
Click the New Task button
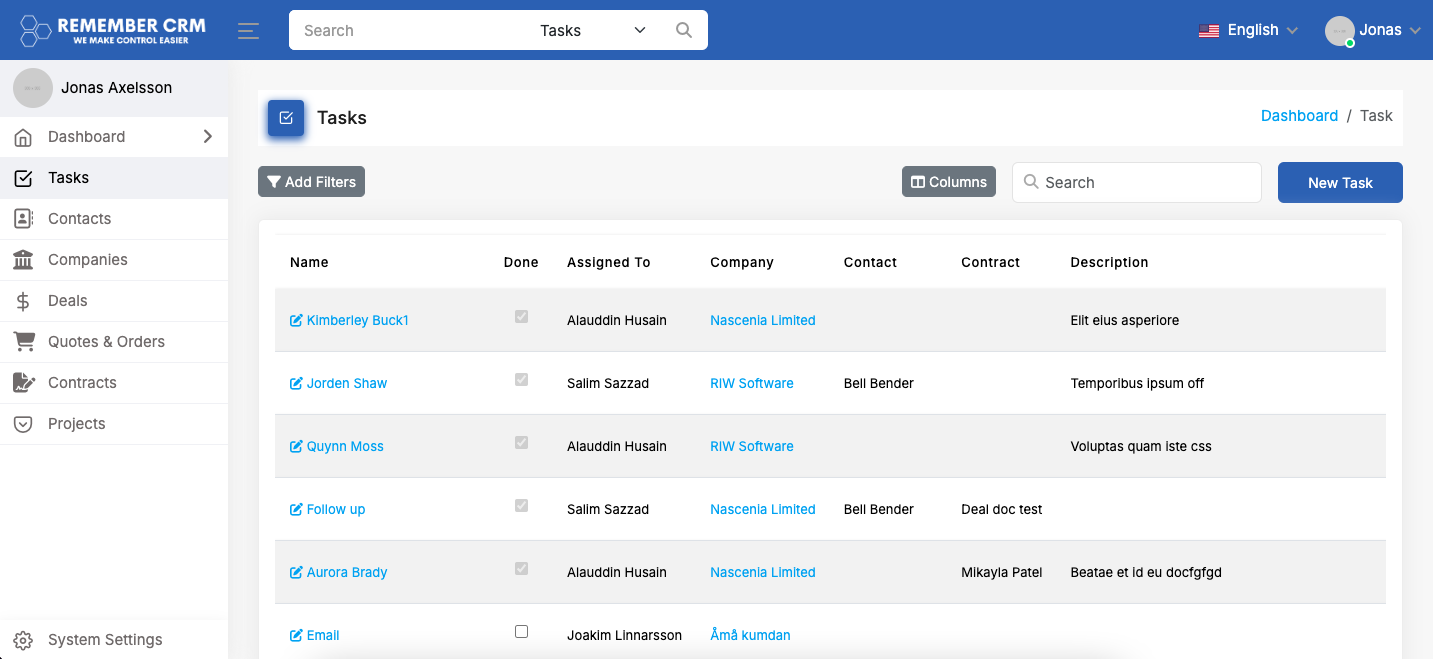click(1340, 182)
